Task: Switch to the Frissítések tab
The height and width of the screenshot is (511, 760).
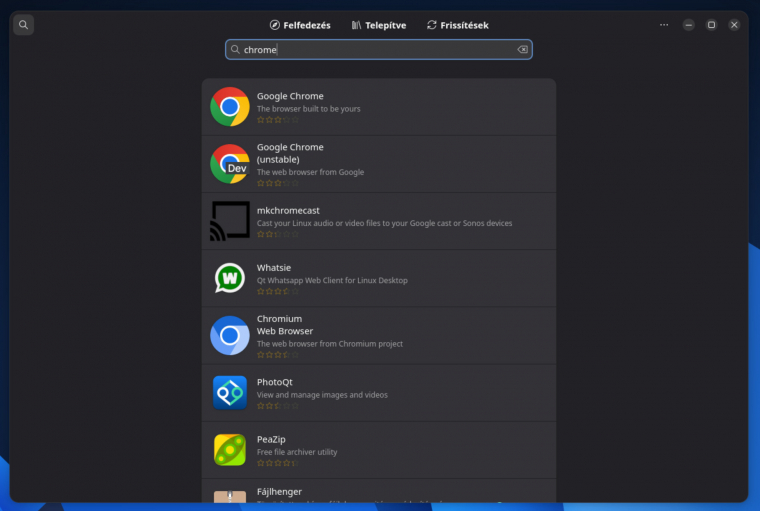Action: point(458,25)
